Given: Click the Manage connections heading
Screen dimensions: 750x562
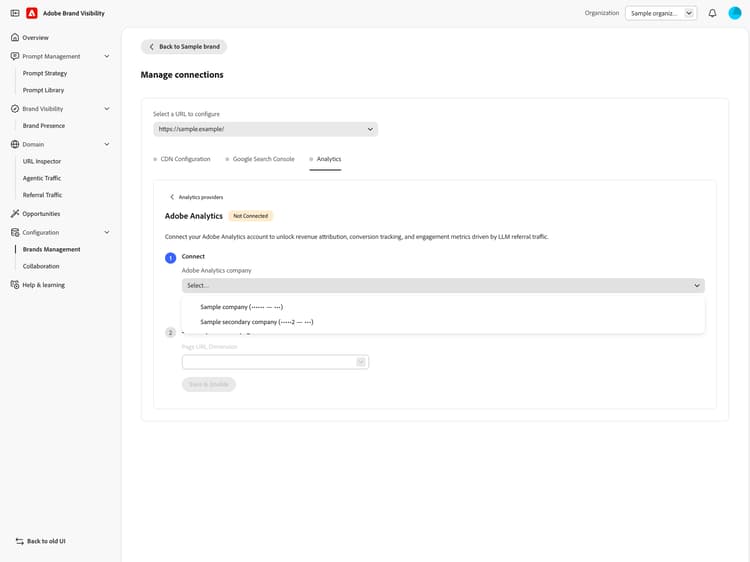Looking at the screenshot, I should (182, 75).
